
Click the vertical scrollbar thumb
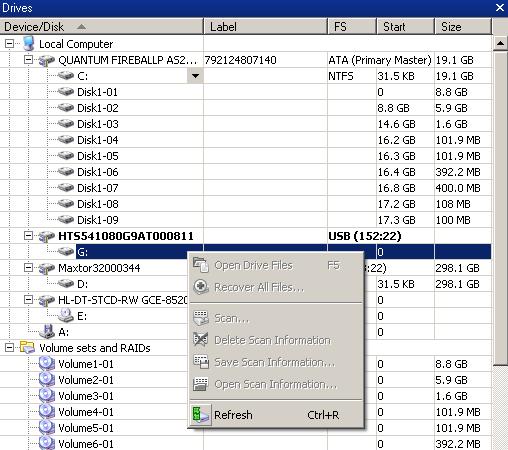(x=500, y=208)
